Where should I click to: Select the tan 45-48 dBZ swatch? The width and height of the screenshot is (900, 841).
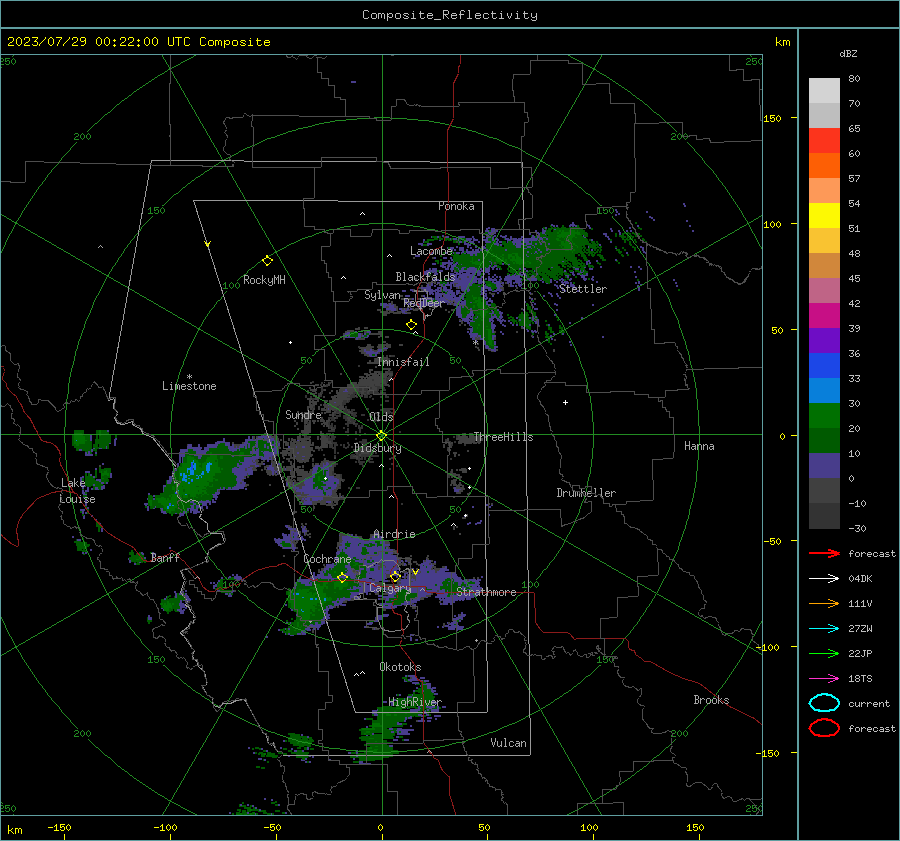tap(824, 266)
